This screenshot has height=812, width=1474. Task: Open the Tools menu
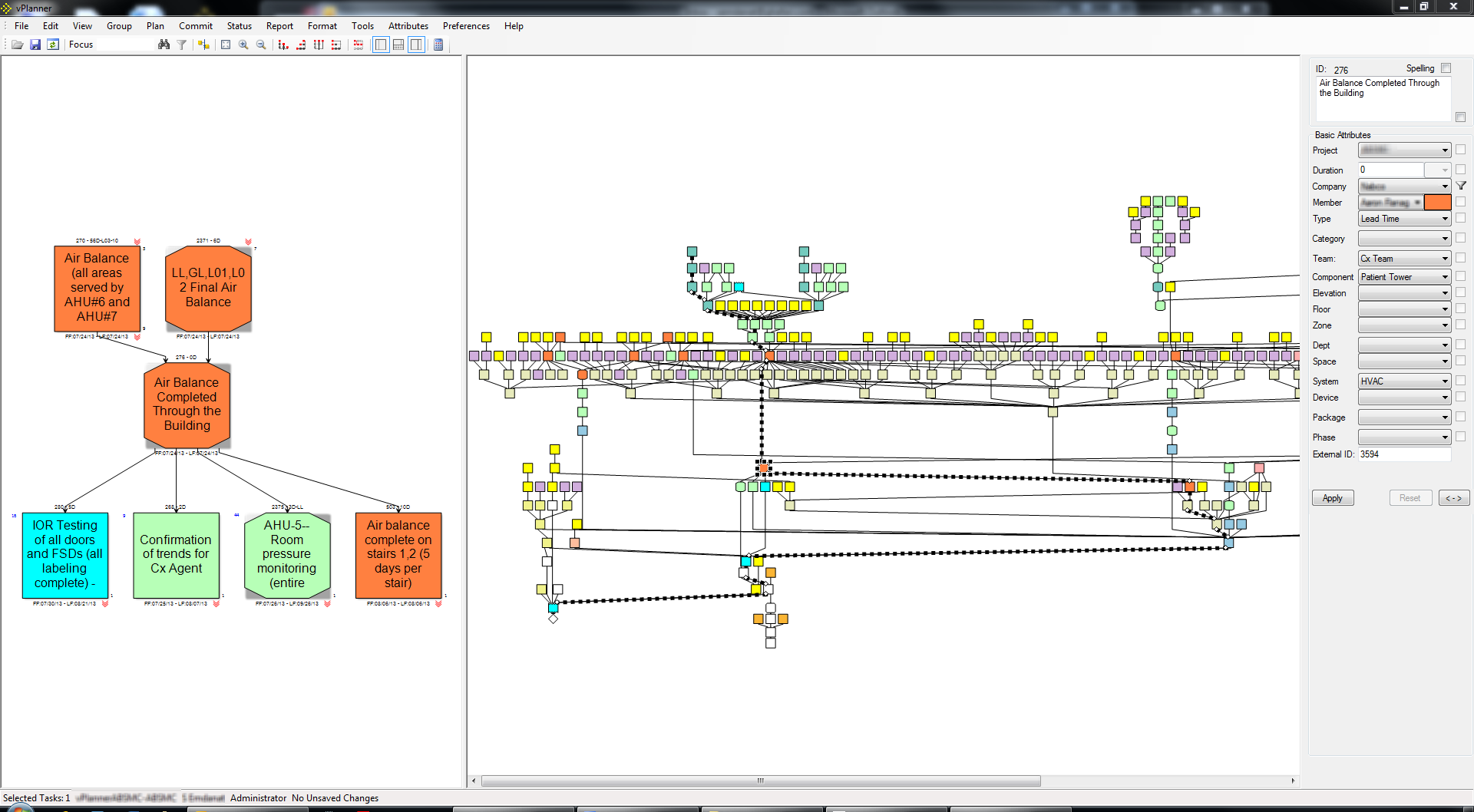(362, 25)
